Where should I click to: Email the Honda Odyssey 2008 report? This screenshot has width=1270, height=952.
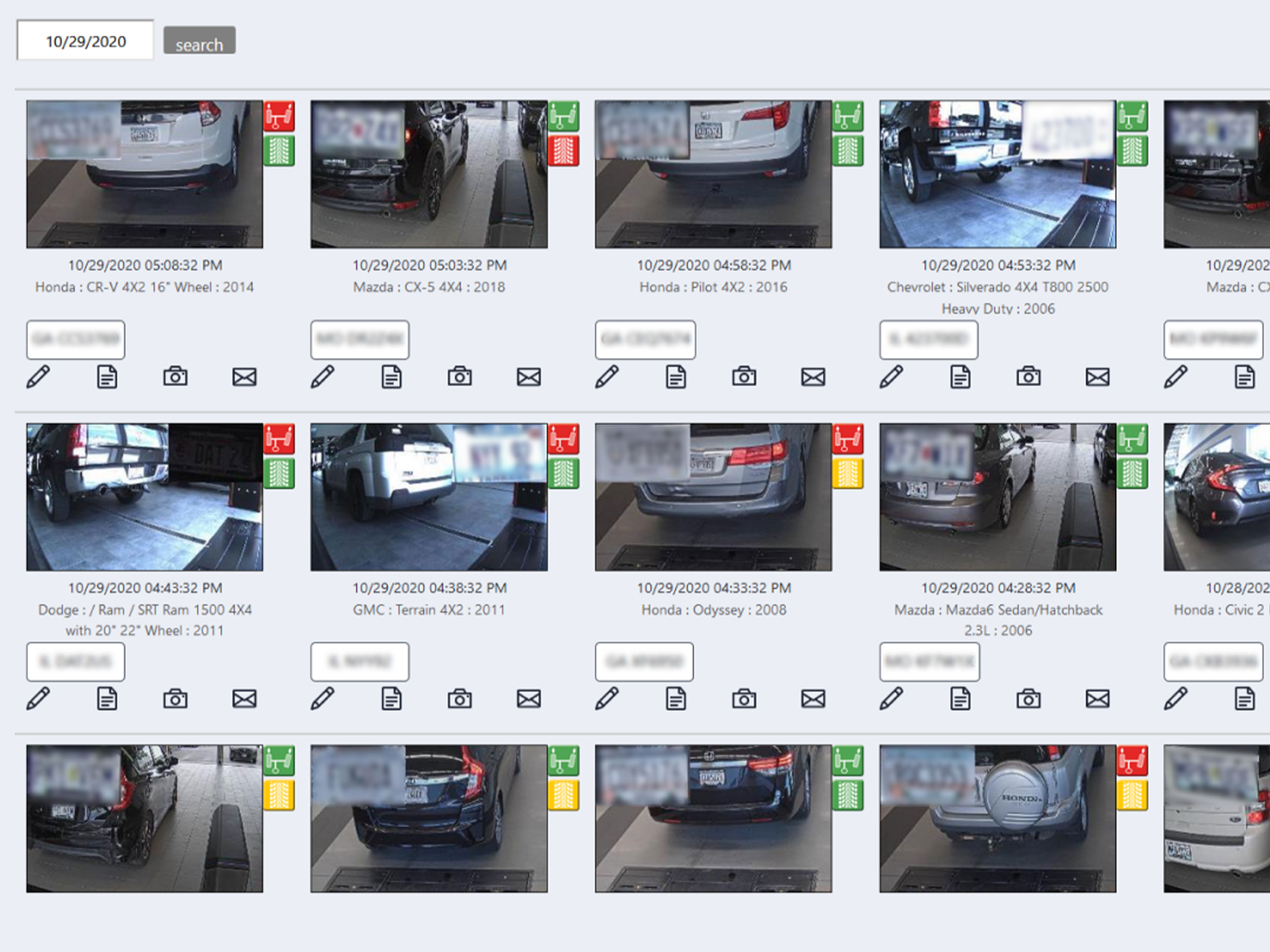coord(813,699)
